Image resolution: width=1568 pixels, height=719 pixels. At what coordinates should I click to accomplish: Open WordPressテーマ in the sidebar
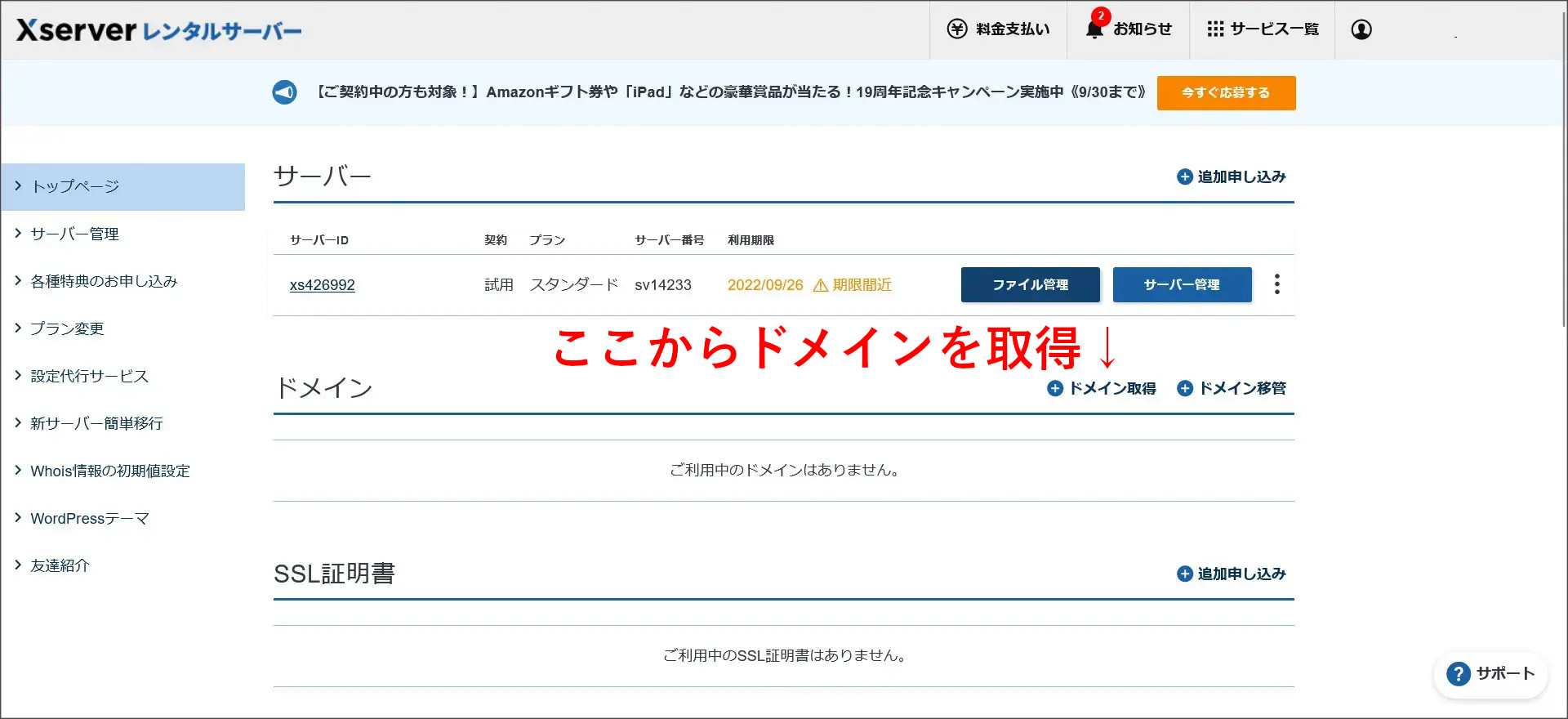click(x=122, y=518)
